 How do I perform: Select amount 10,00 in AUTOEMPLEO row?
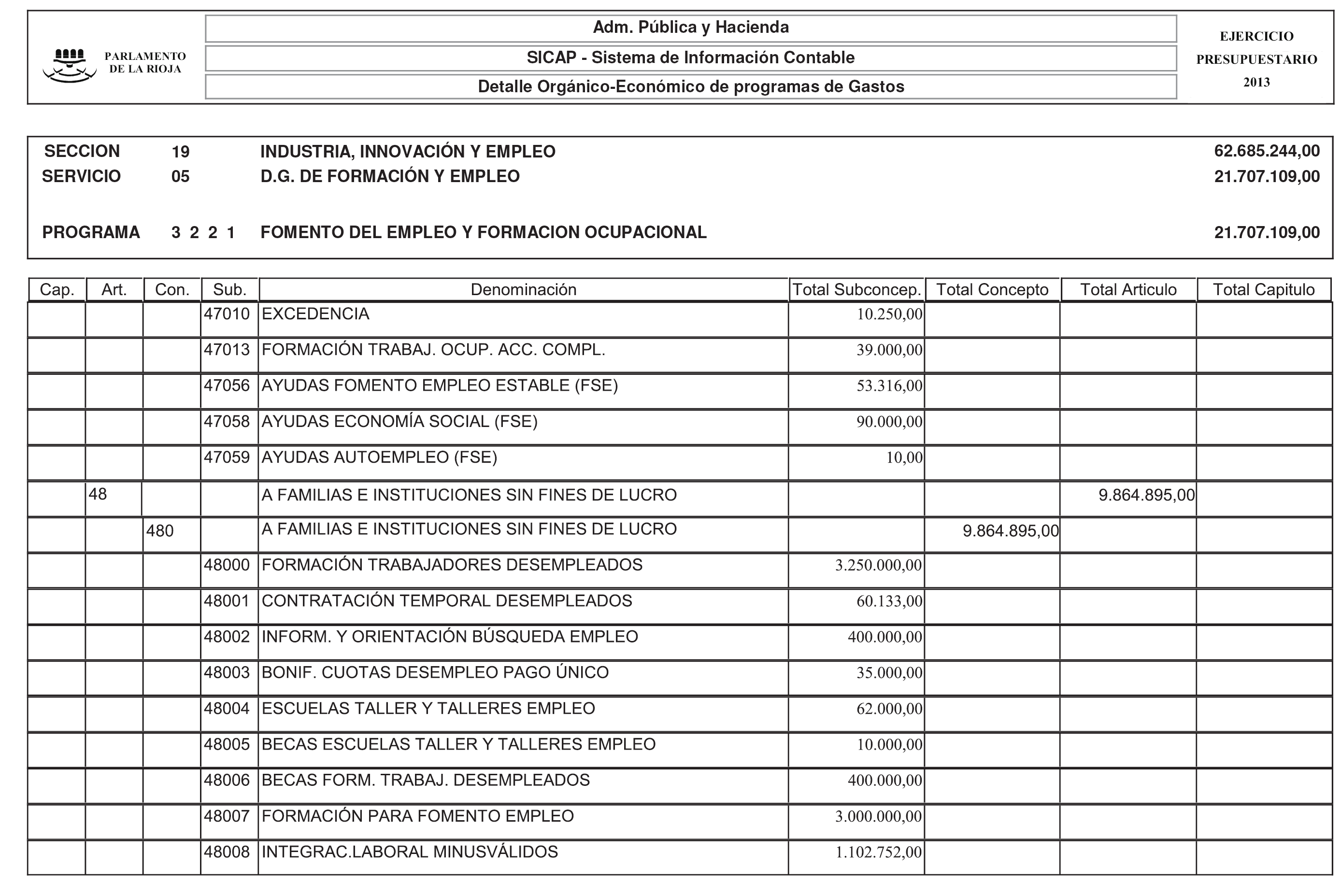tap(904, 458)
